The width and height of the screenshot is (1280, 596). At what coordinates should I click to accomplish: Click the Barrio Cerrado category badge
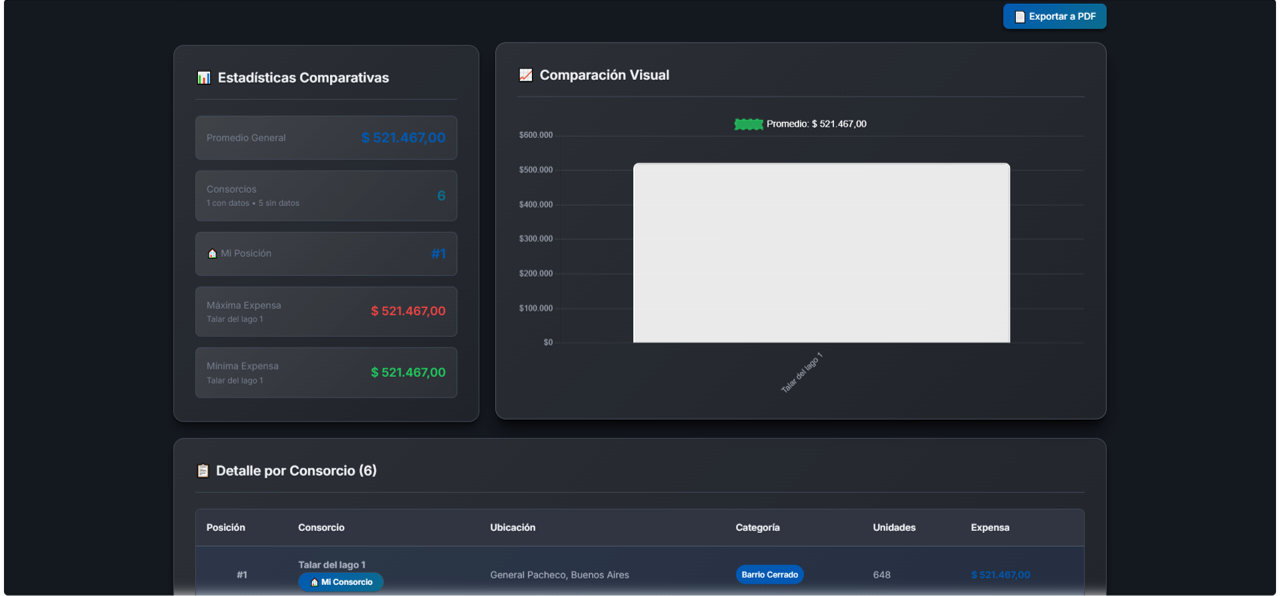(x=769, y=574)
